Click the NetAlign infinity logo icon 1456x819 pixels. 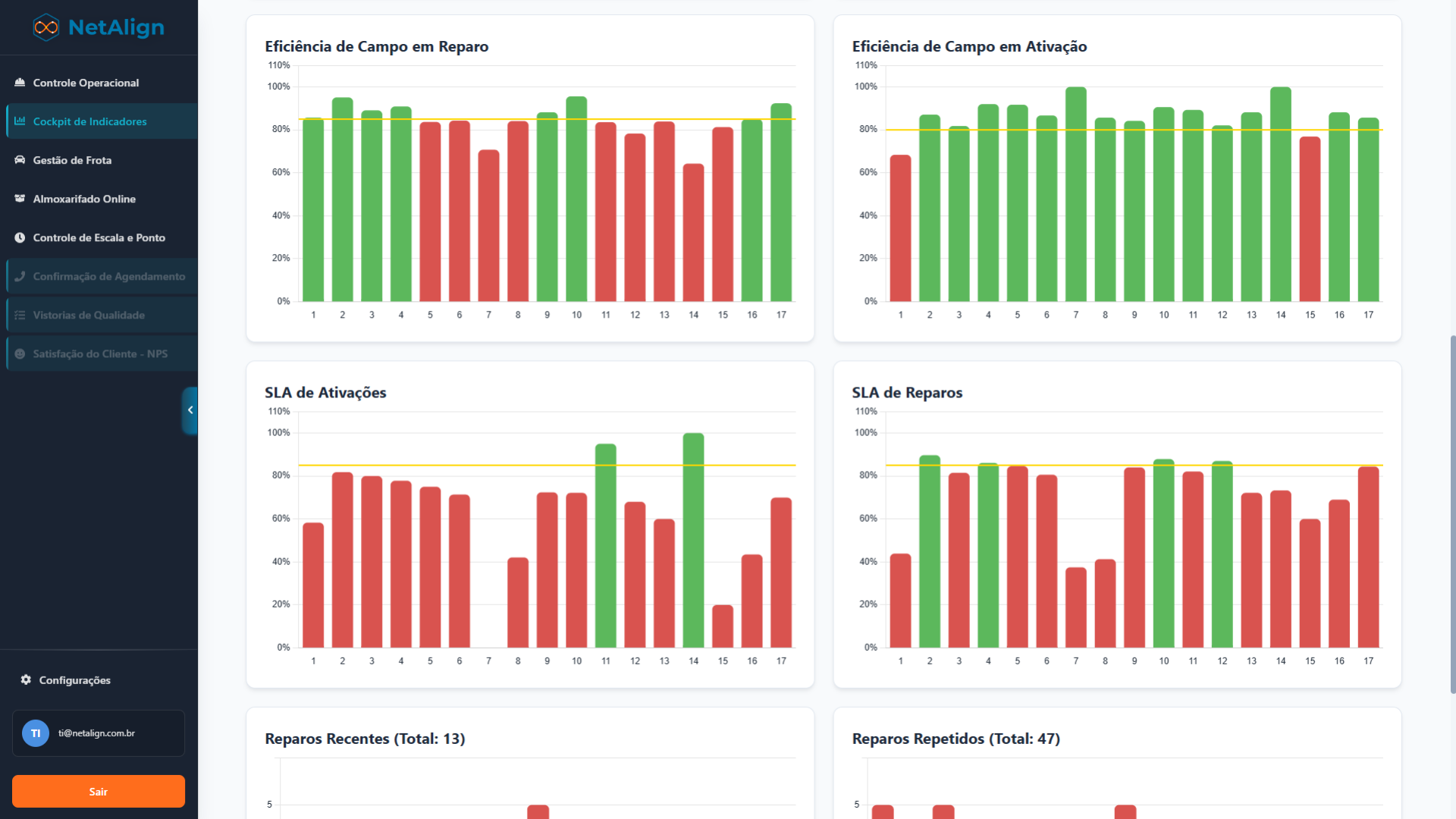46,27
